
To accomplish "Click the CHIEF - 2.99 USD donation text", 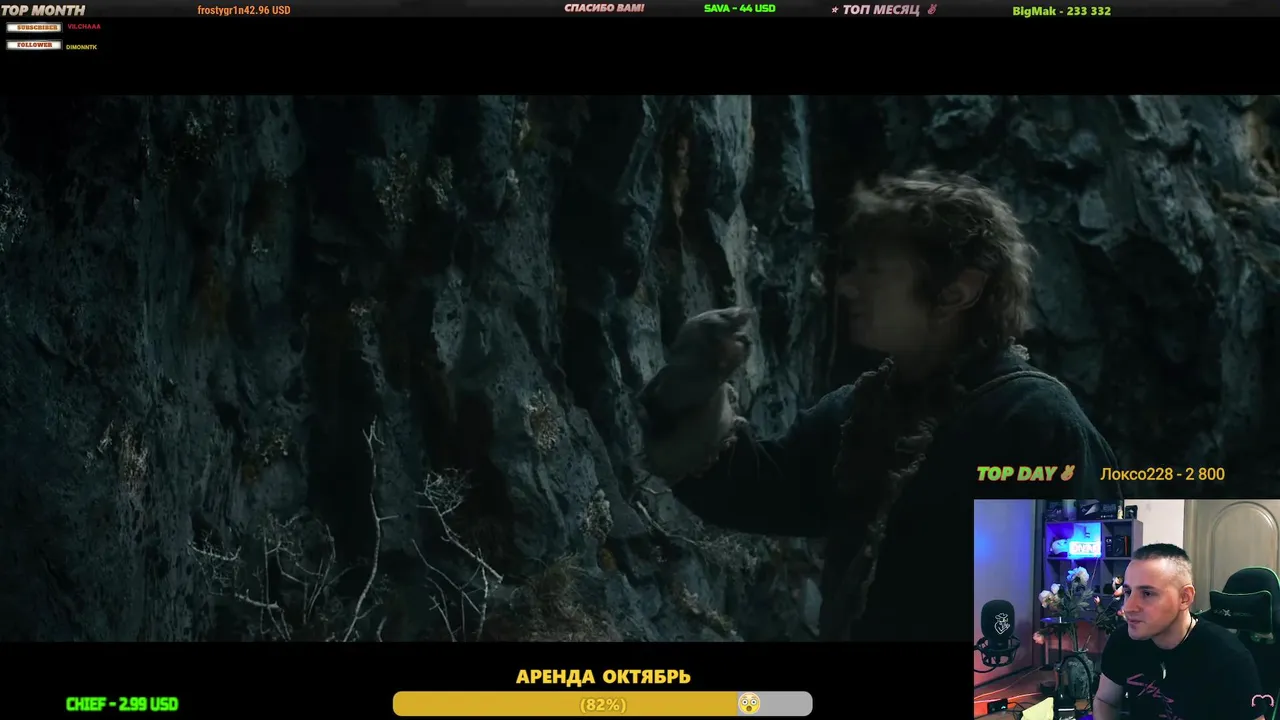I will (x=122, y=704).
